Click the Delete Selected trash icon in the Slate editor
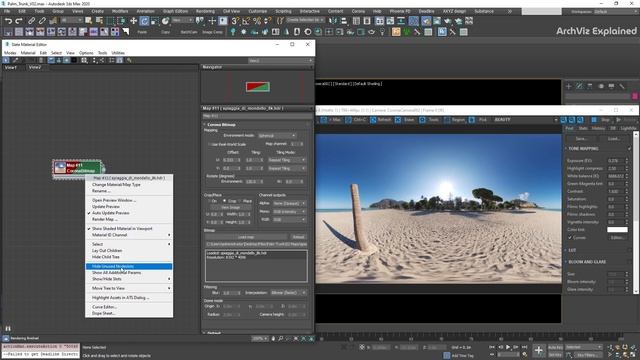This screenshot has width=640, height=360. tap(41, 60)
